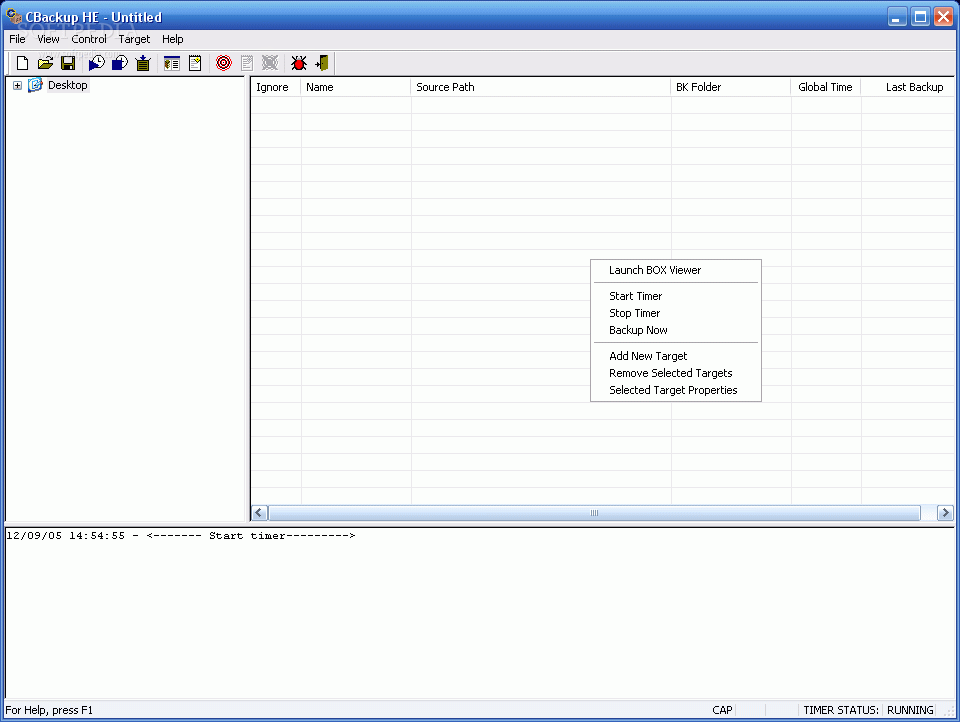Click the Name column header
Image resolution: width=960 pixels, height=722 pixels.
355,87
